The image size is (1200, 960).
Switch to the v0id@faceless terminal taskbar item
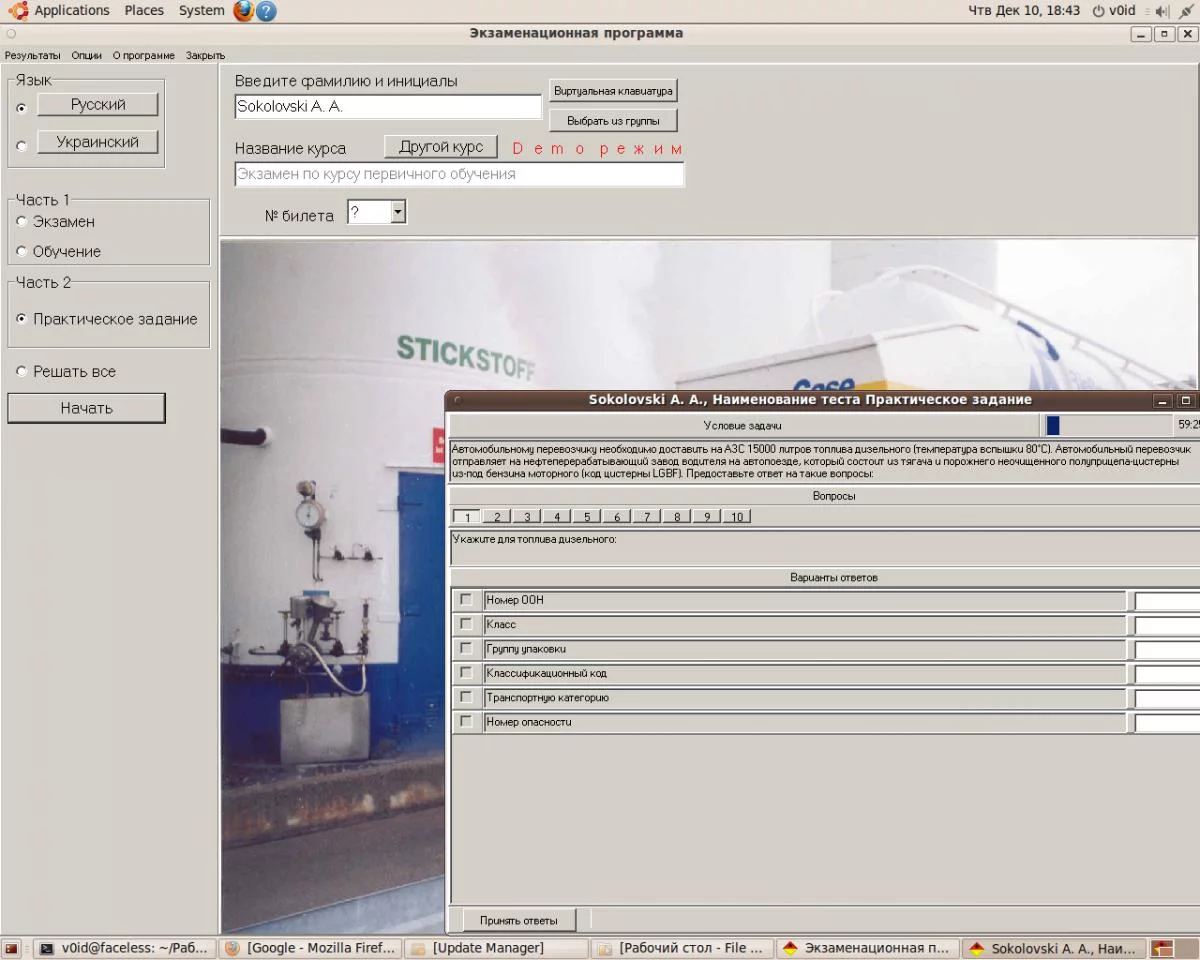click(x=124, y=948)
